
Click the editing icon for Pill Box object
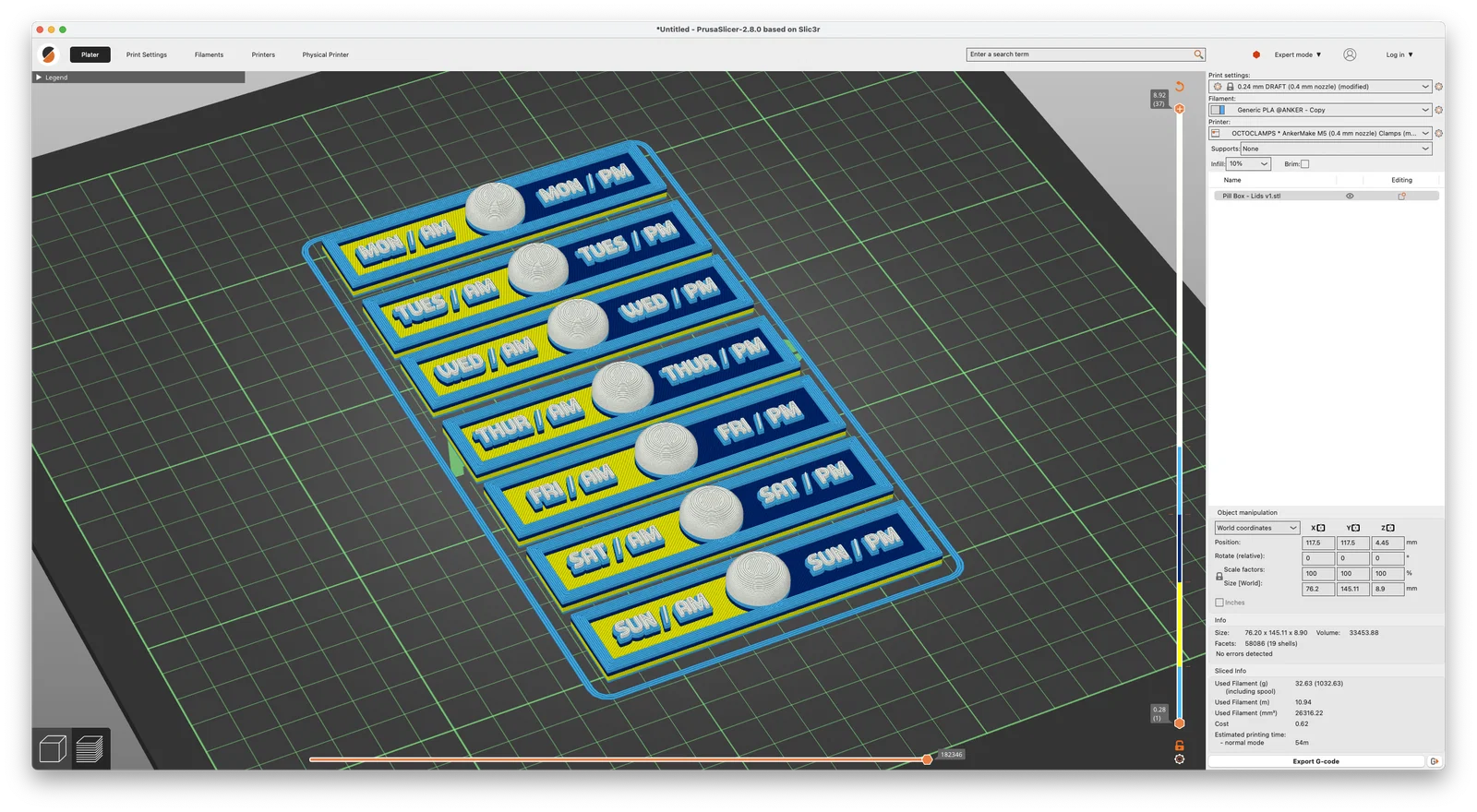tap(1401, 196)
